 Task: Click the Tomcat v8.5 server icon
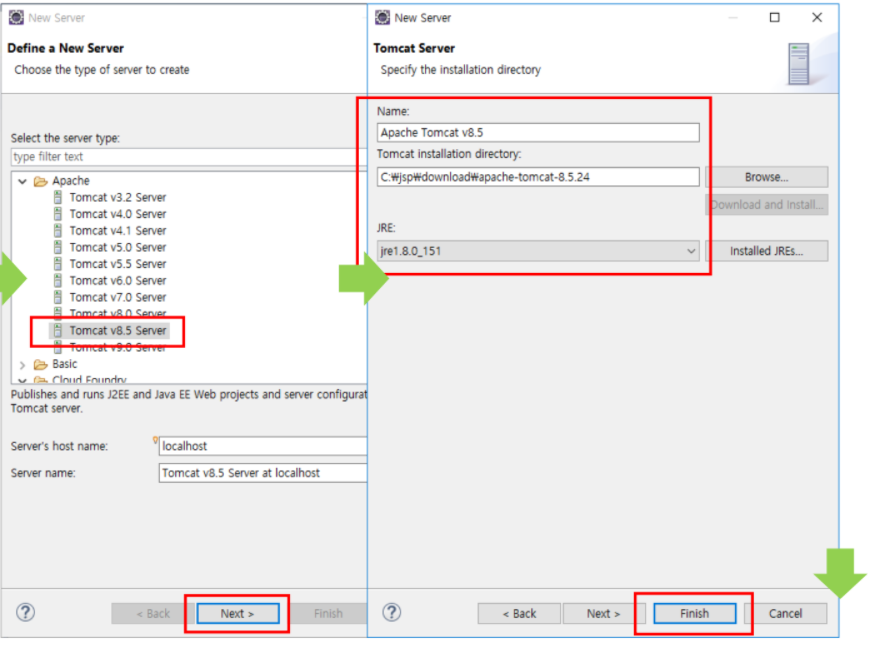(58, 331)
